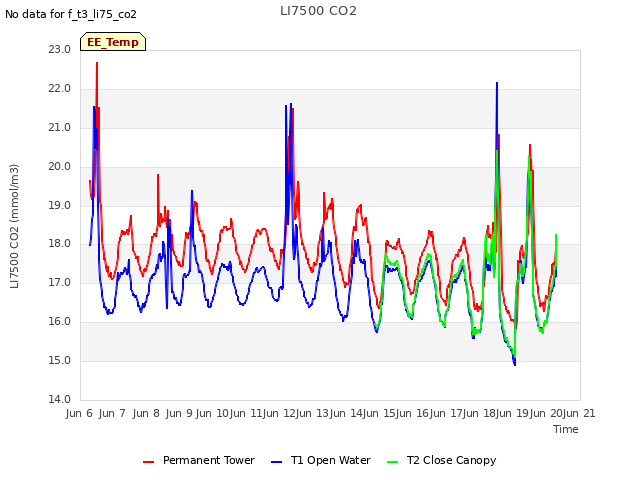Viewport: 640px width, 480px height.
Task: Click the 16.0 y-axis tick label
Action: click(60, 321)
